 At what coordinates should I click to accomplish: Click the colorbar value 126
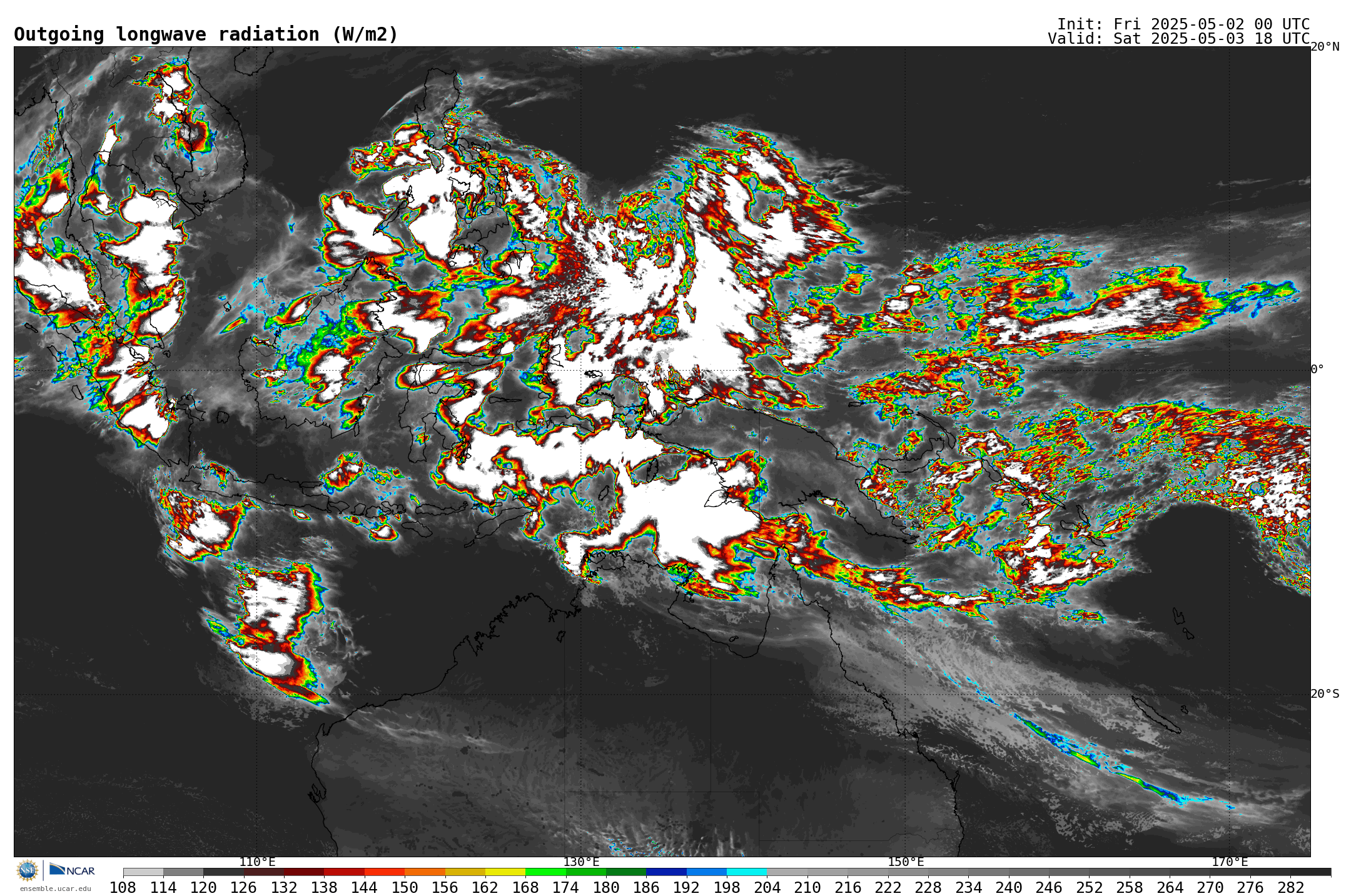(x=244, y=888)
